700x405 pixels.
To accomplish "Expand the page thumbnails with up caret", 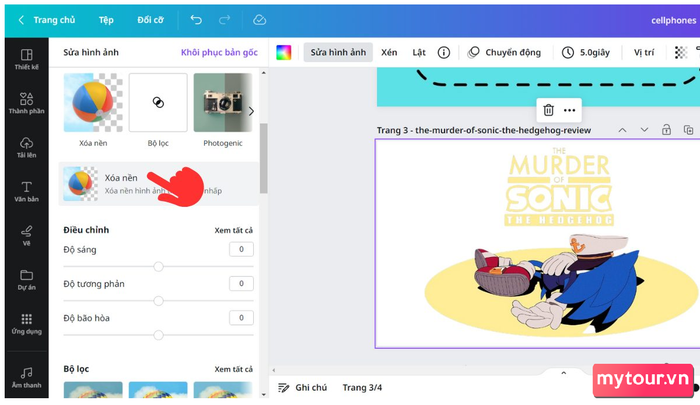I will [x=563, y=373].
